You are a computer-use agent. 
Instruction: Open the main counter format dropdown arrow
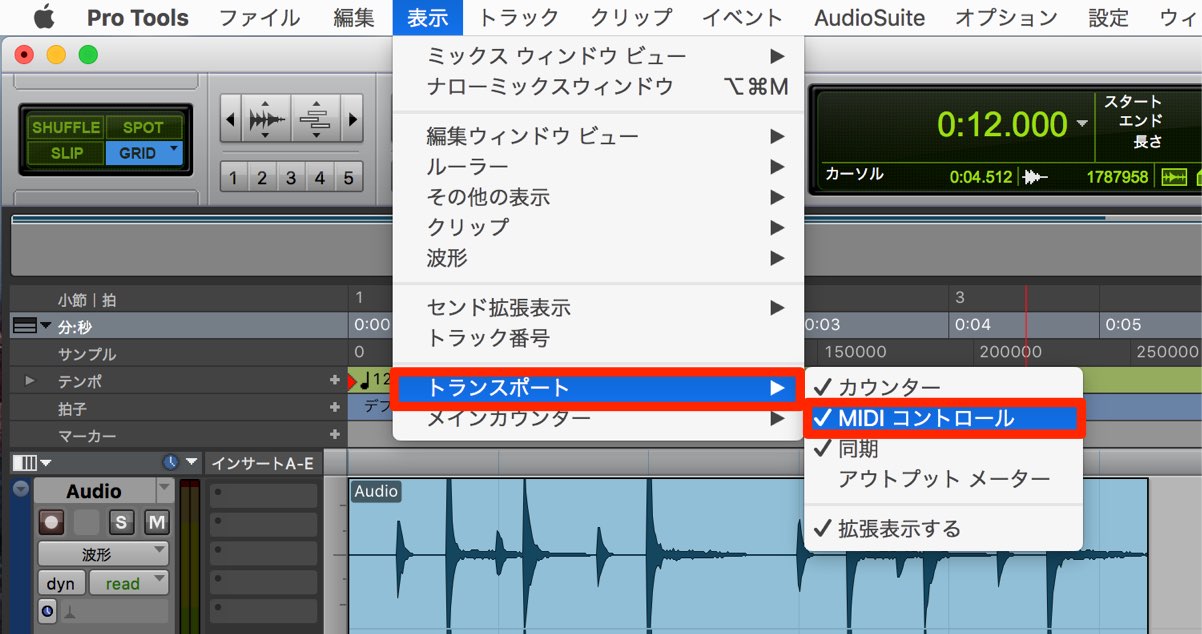[x=1082, y=124]
